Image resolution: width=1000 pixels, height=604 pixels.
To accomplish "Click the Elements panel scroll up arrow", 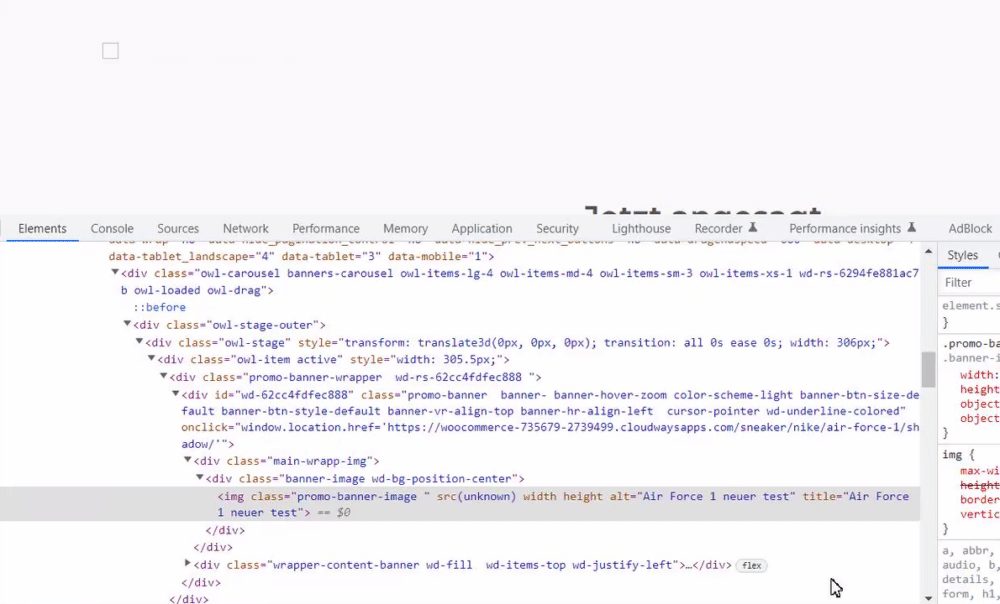I will (x=929, y=252).
